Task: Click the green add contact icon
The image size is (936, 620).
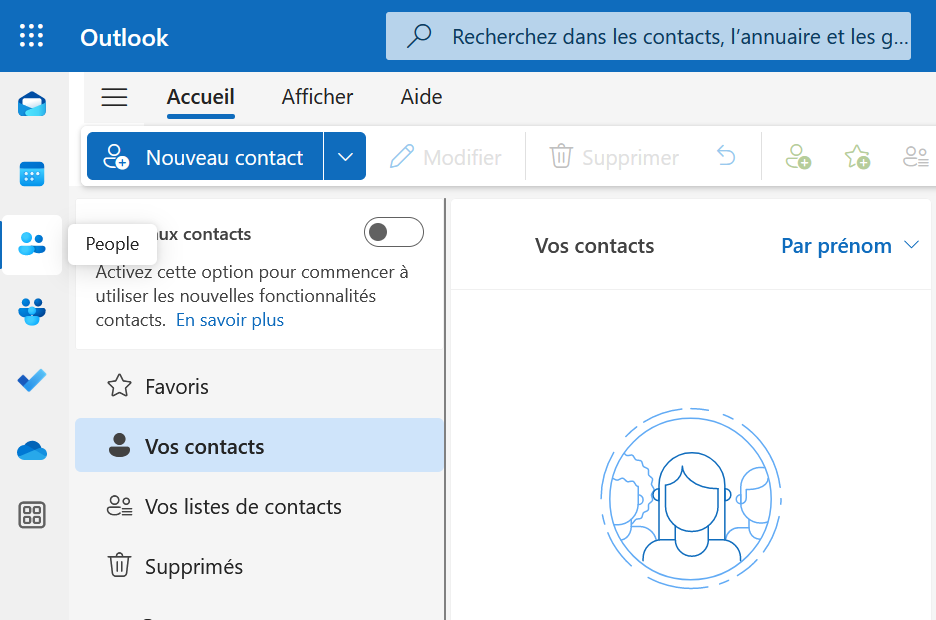Action: click(797, 156)
